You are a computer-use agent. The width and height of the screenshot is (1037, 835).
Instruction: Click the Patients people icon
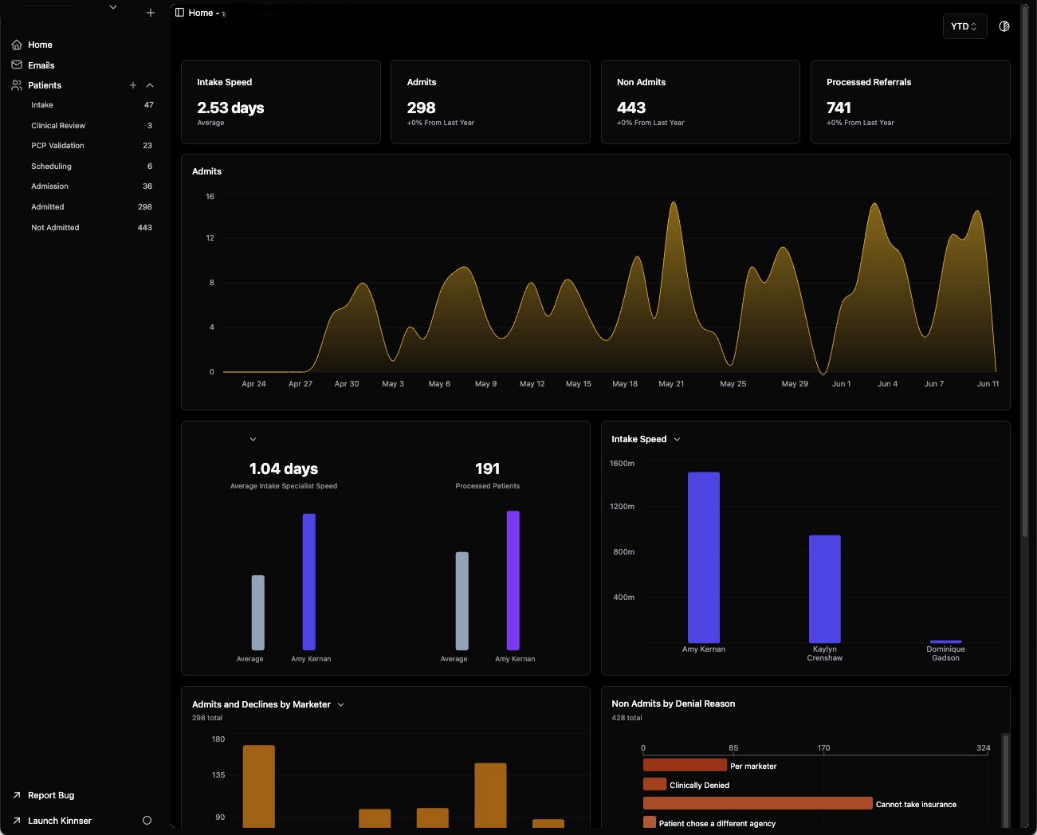(x=17, y=86)
